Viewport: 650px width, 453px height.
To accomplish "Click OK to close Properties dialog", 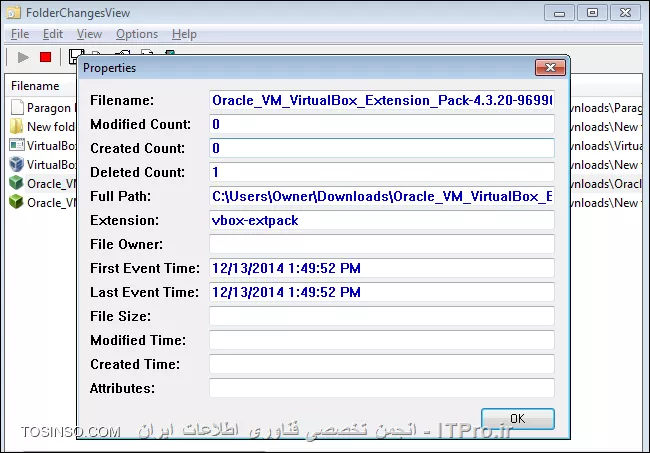I will [x=517, y=419].
